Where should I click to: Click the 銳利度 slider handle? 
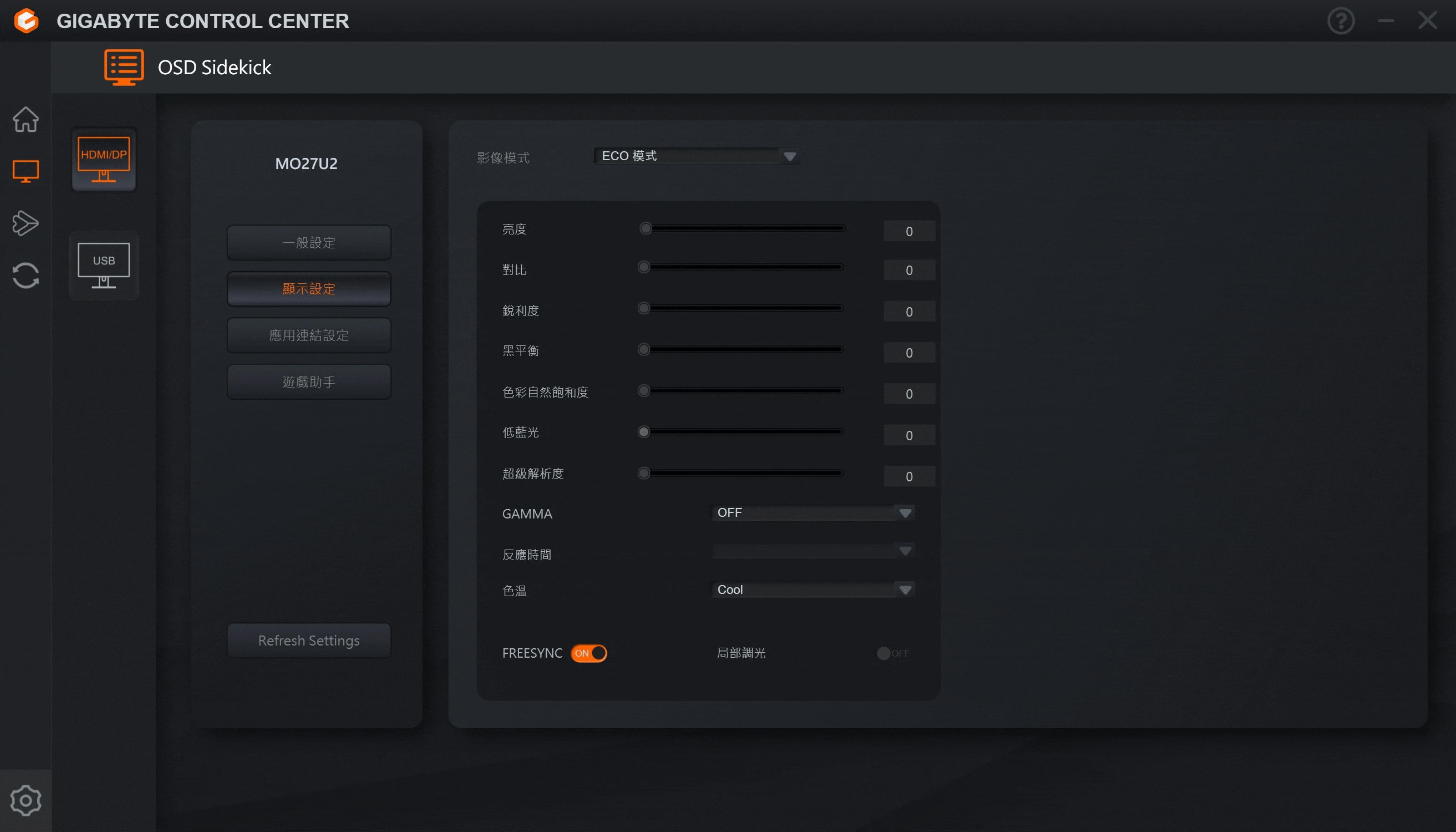(644, 308)
